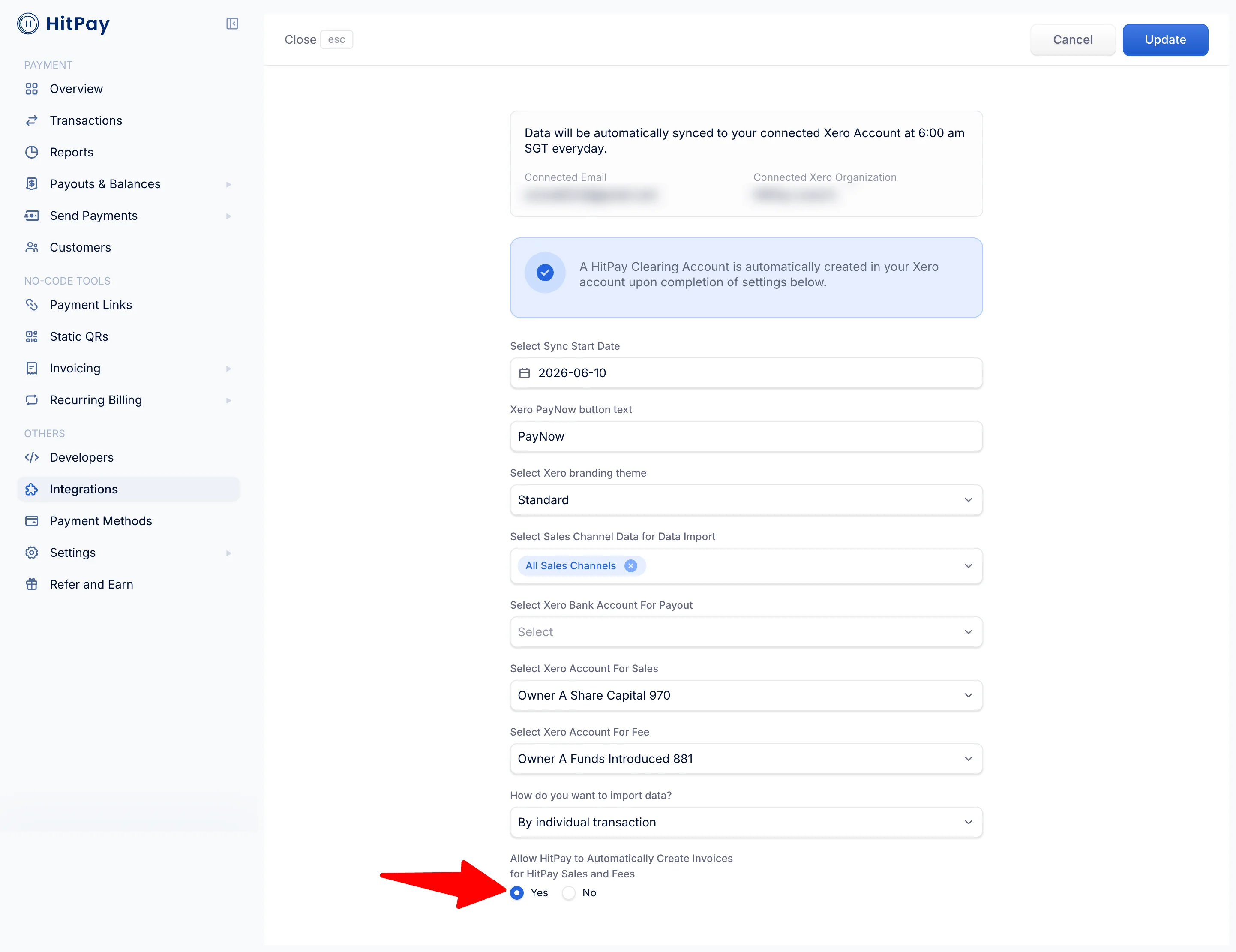The height and width of the screenshot is (952, 1236).
Task: Click Close to exit settings
Action: click(x=300, y=39)
